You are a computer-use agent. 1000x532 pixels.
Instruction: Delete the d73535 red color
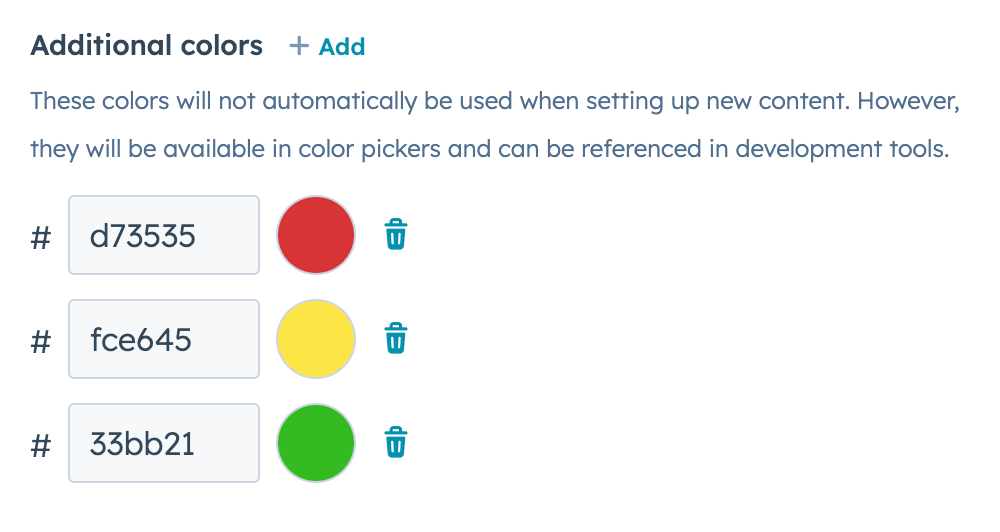pyautogui.click(x=396, y=235)
